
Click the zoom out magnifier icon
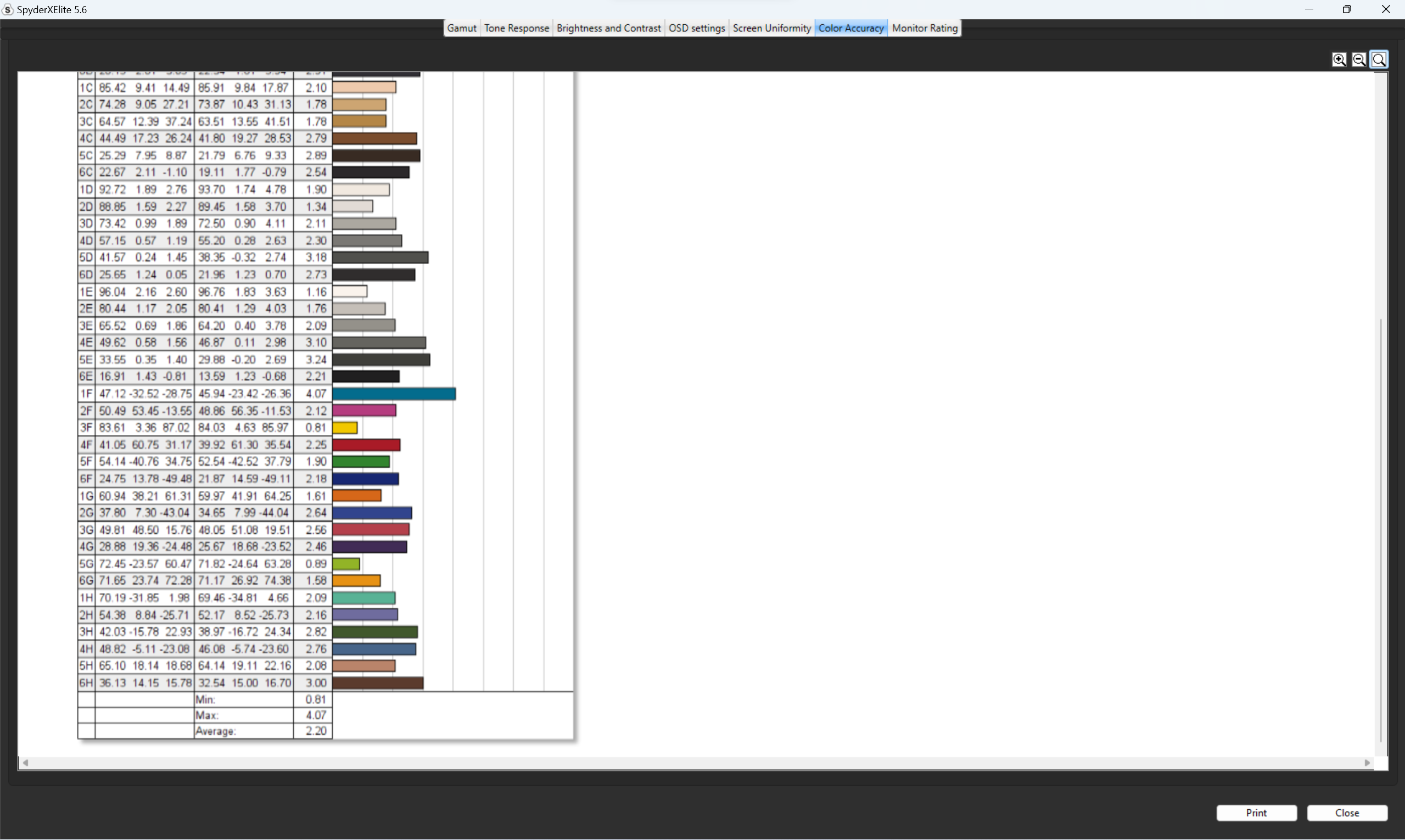(1358, 59)
